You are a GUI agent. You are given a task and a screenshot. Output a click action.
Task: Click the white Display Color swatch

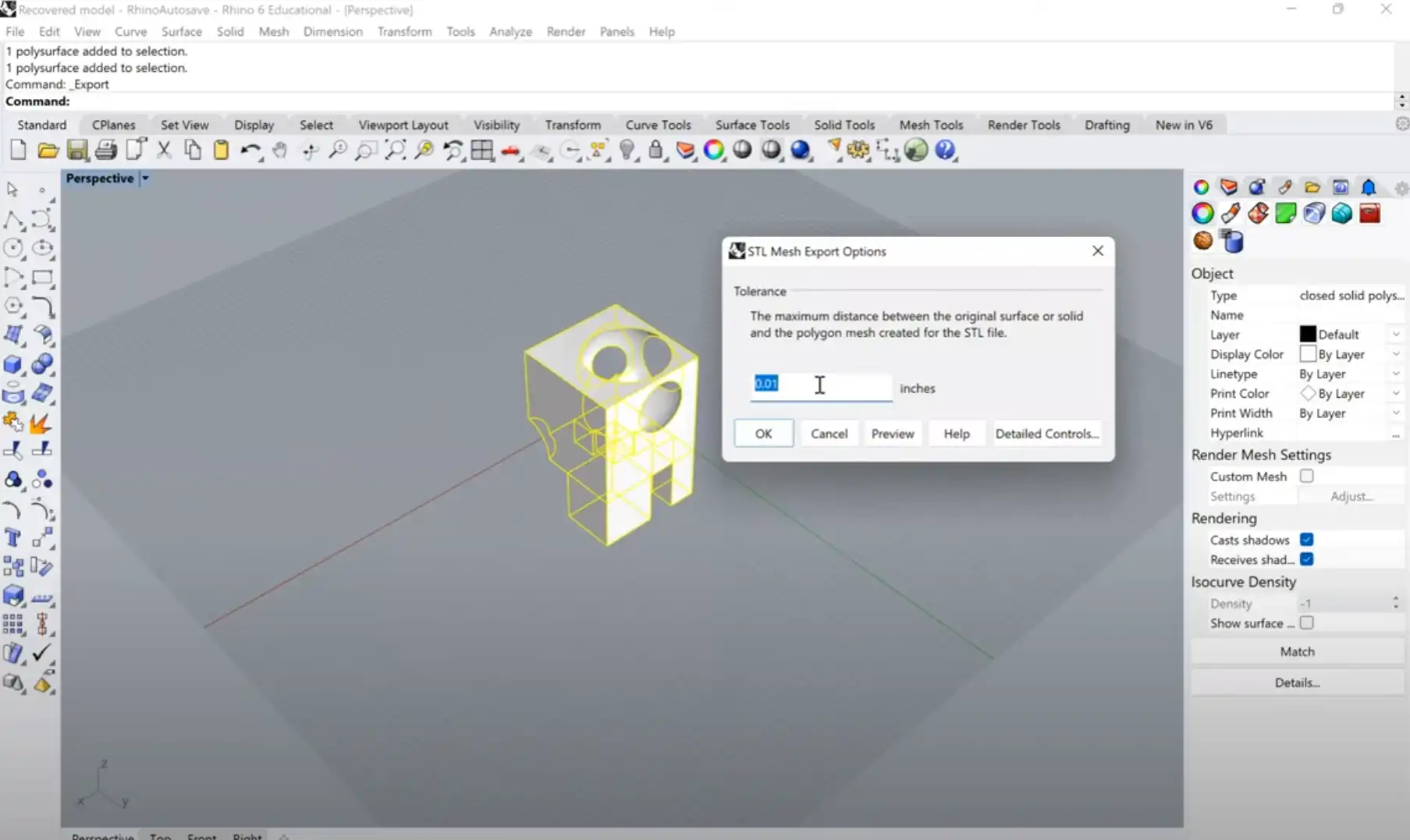(1308, 353)
